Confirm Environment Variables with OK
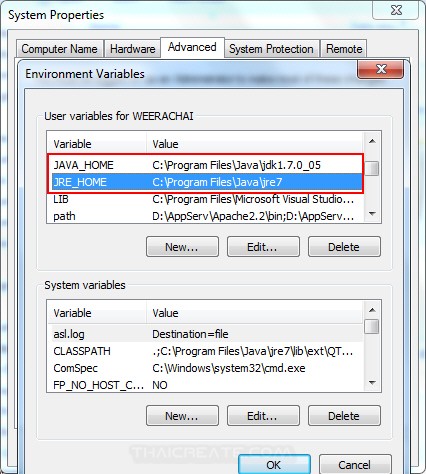 tap(274, 465)
